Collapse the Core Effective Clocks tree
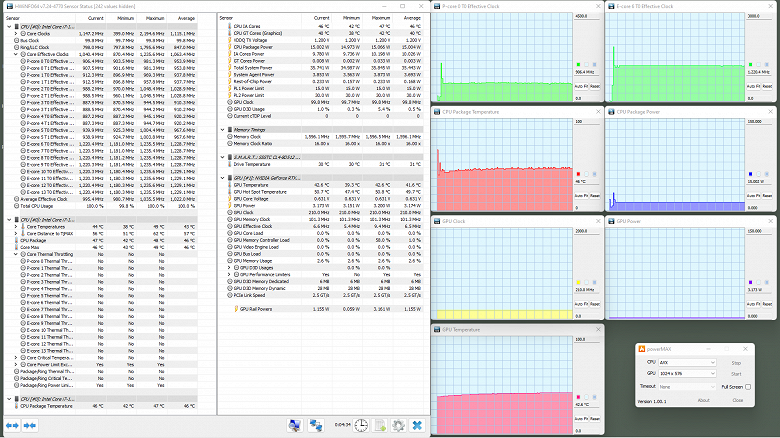Viewport: 780px width, 438px height. pos(16,54)
